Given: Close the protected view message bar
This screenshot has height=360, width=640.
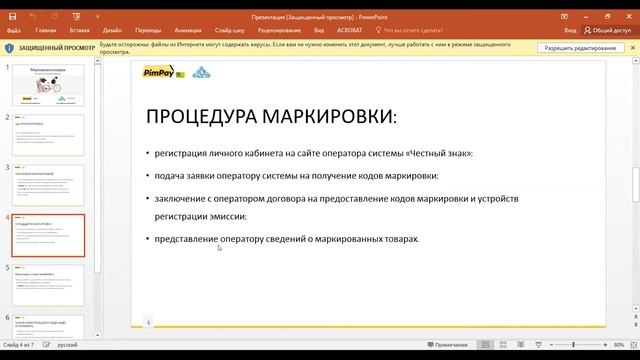Looking at the screenshot, I should click(x=633, y=48).
